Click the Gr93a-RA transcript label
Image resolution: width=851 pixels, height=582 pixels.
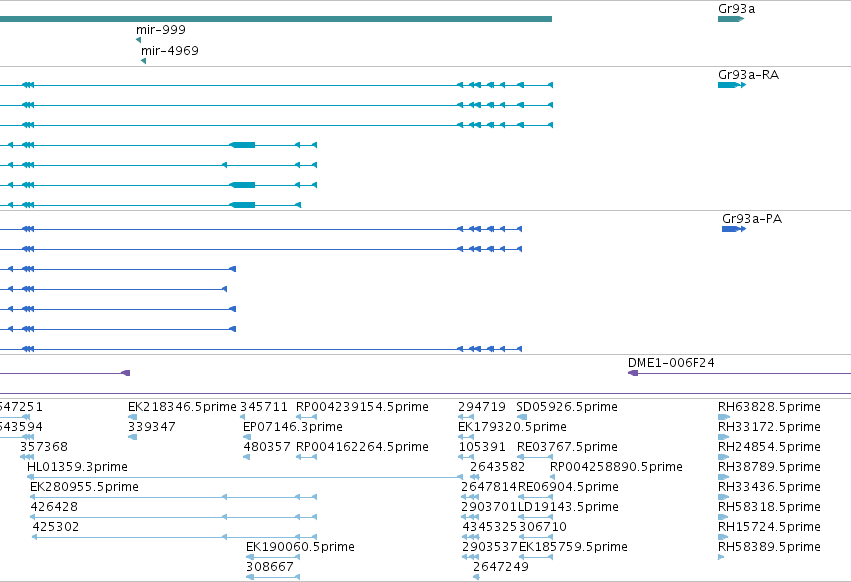748,75
